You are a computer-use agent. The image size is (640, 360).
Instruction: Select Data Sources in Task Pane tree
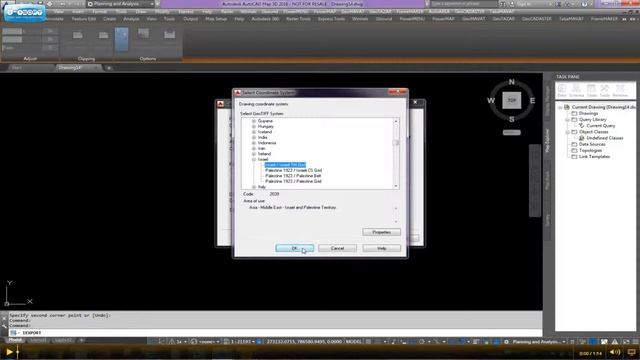[592, 144]
